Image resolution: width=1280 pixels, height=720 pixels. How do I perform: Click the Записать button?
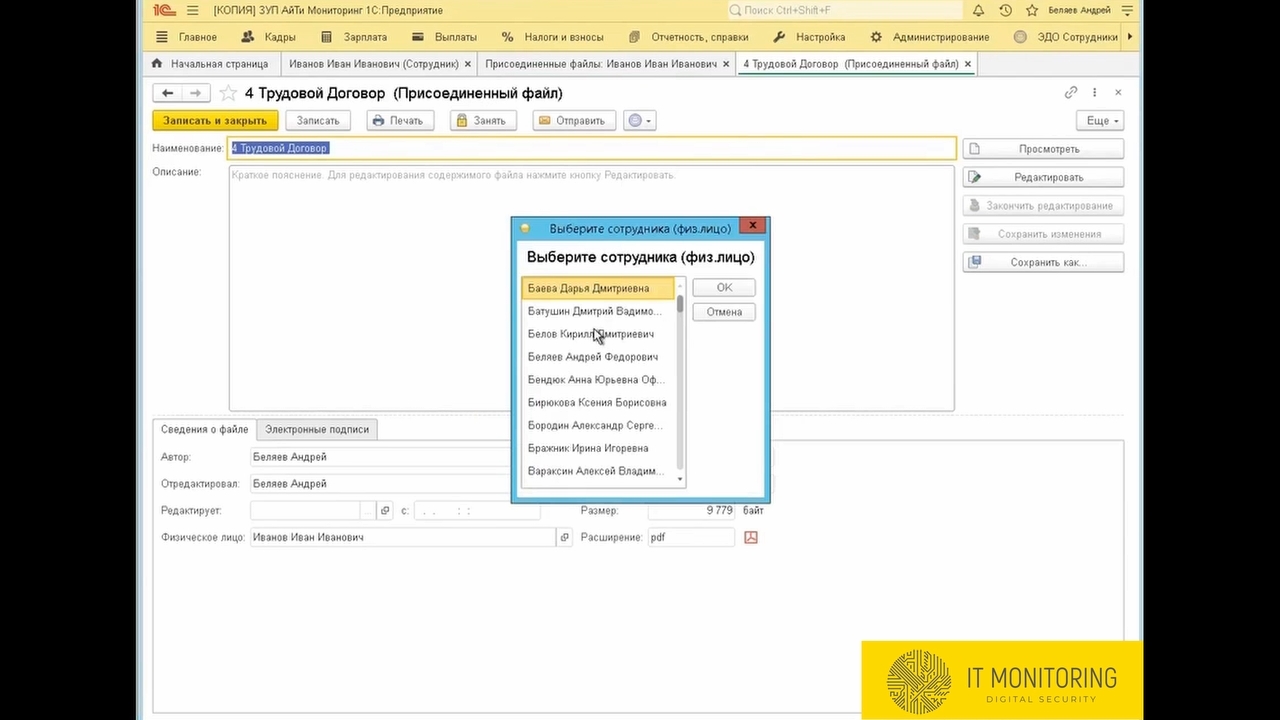[318, 120]
